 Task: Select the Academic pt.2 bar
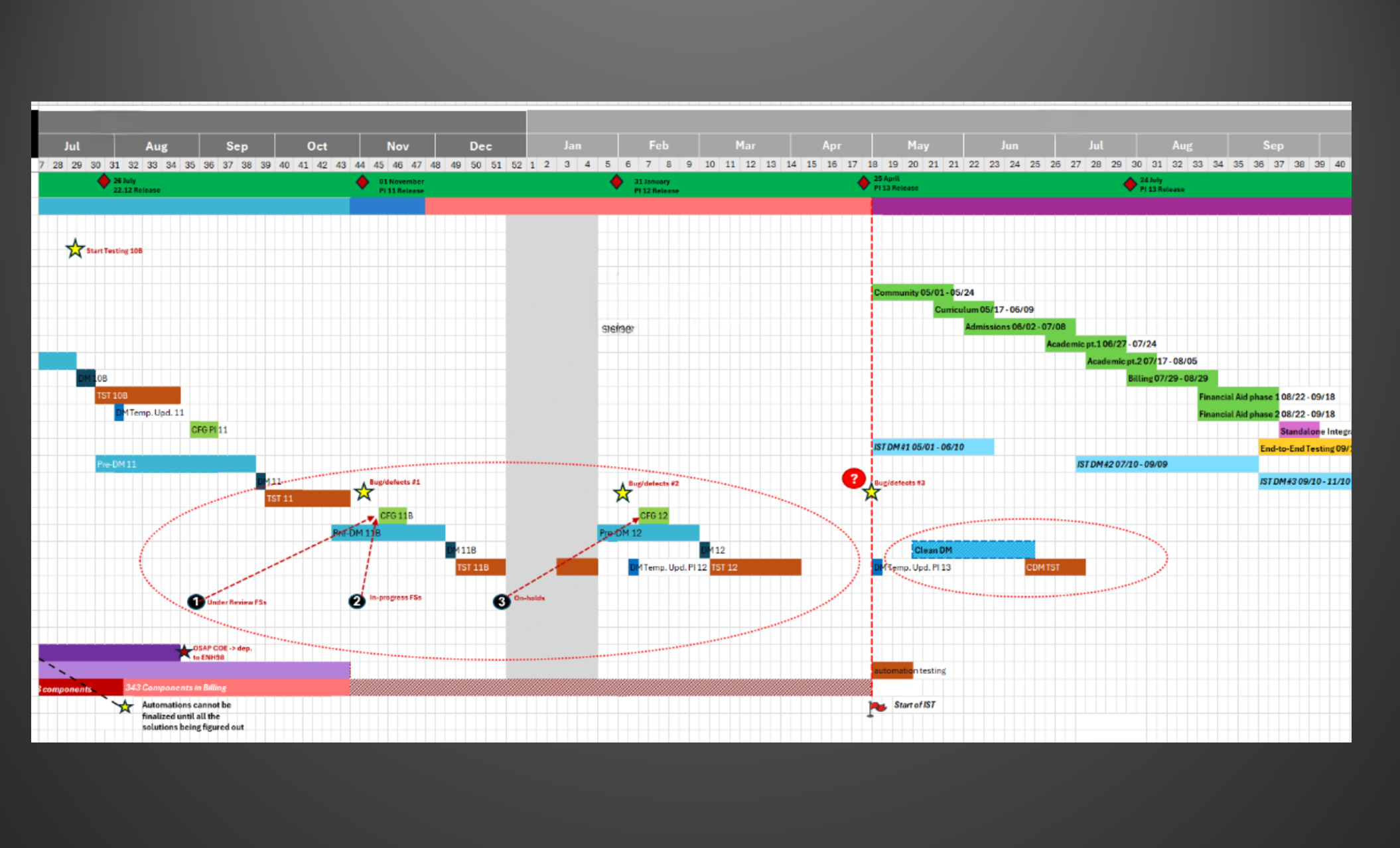(x=1121, y=361)
